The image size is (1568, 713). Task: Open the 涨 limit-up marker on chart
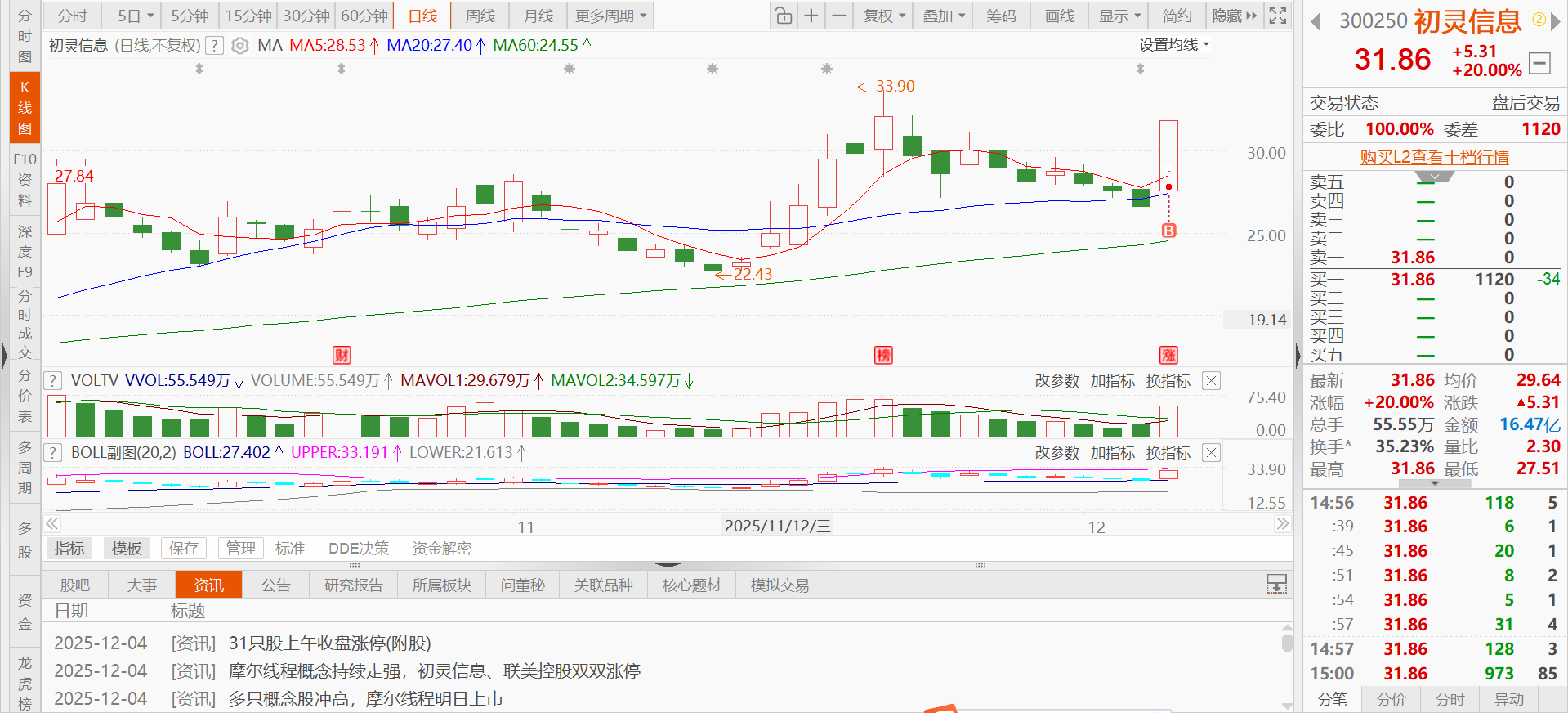click(x=1169, y=355)
